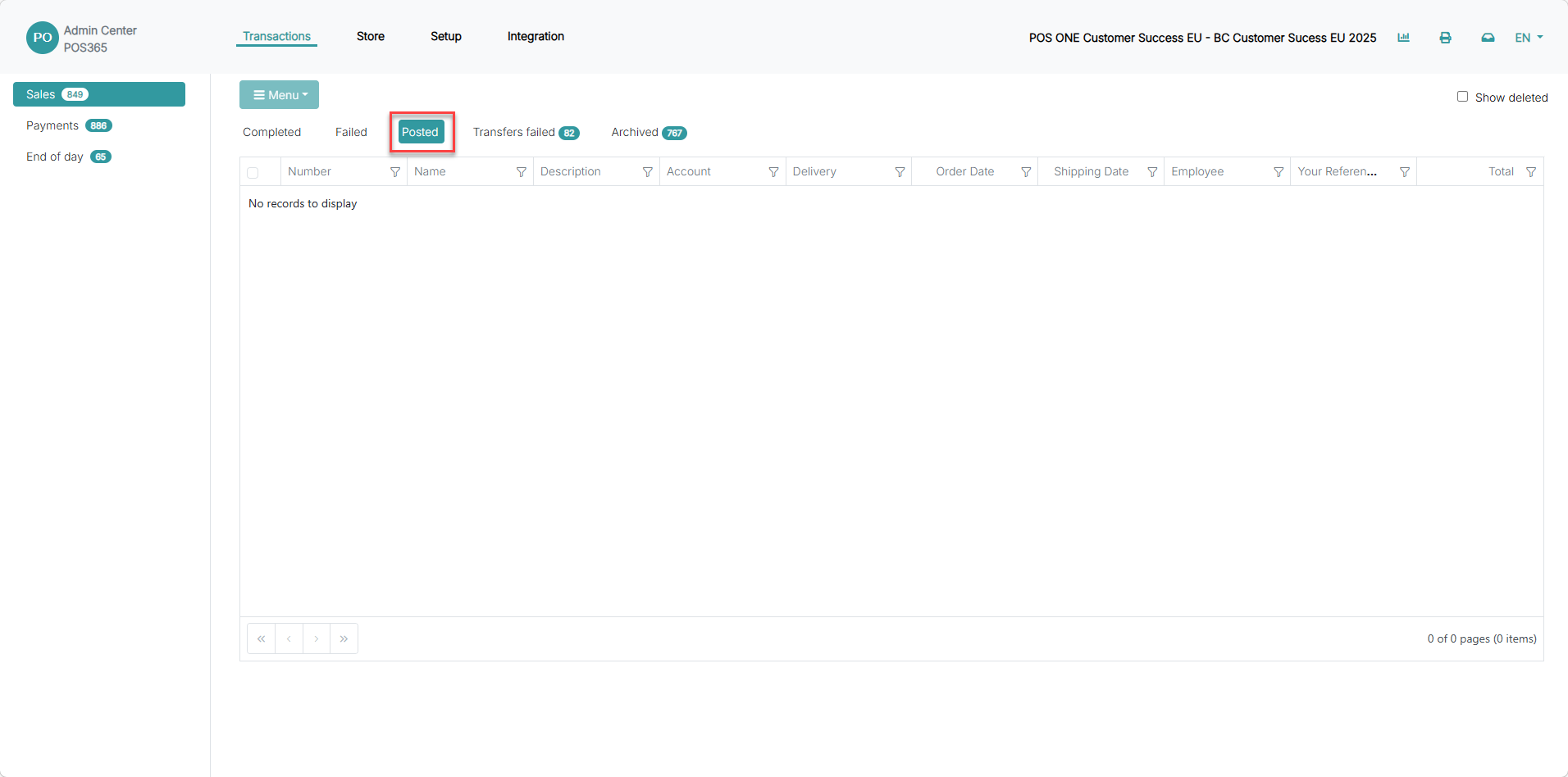1568x777 pixels.
Task: Sort by Total column header
Action: coord(1501,171)
